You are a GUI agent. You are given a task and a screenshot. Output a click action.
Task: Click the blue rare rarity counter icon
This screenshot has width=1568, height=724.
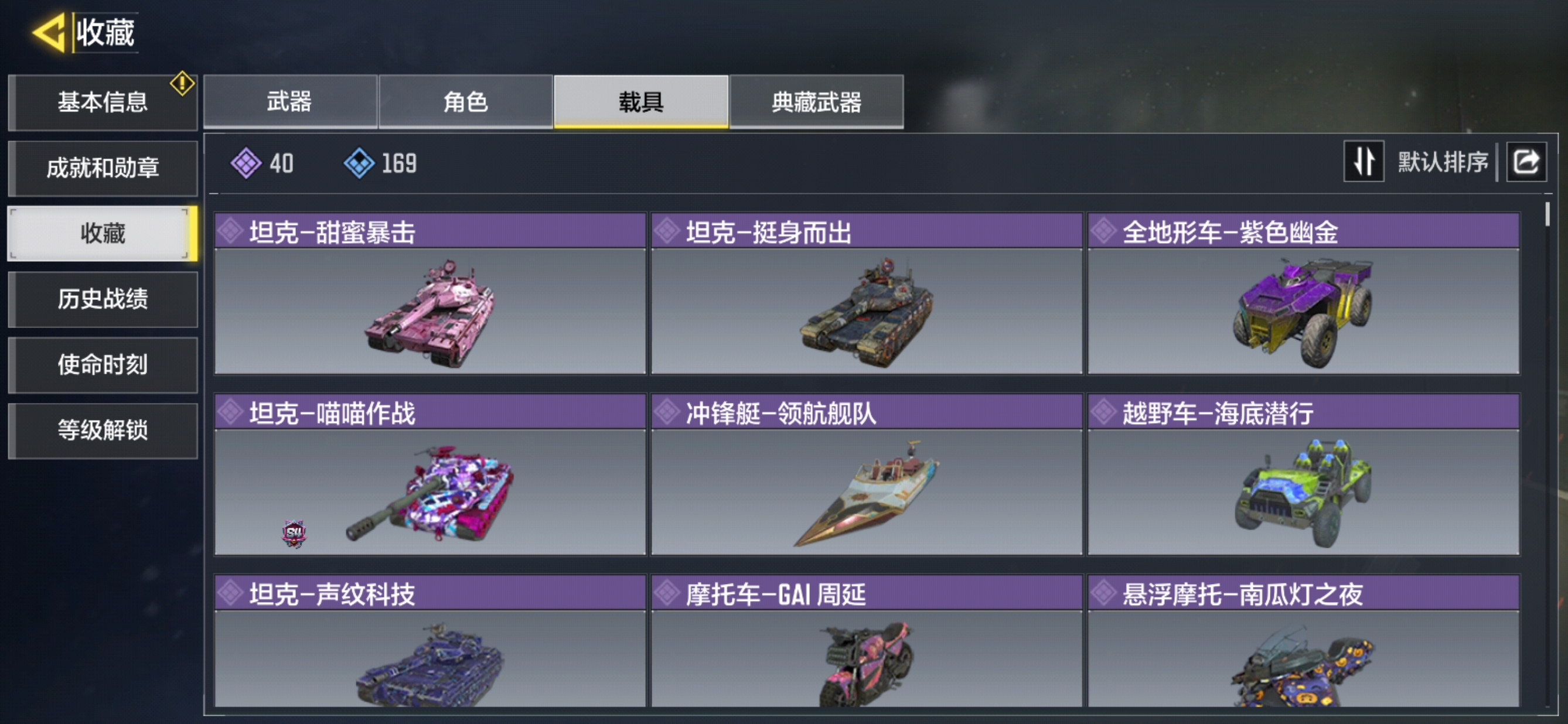[359, 163]
